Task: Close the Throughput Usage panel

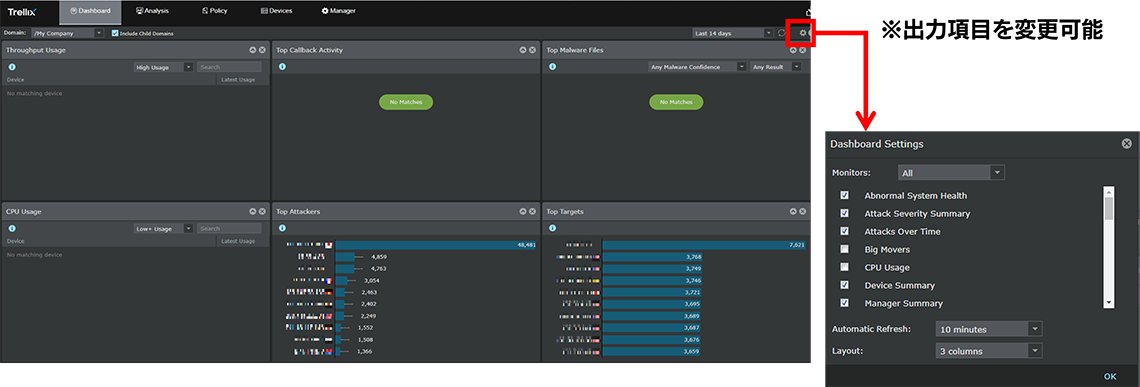Action: (262, 50)
